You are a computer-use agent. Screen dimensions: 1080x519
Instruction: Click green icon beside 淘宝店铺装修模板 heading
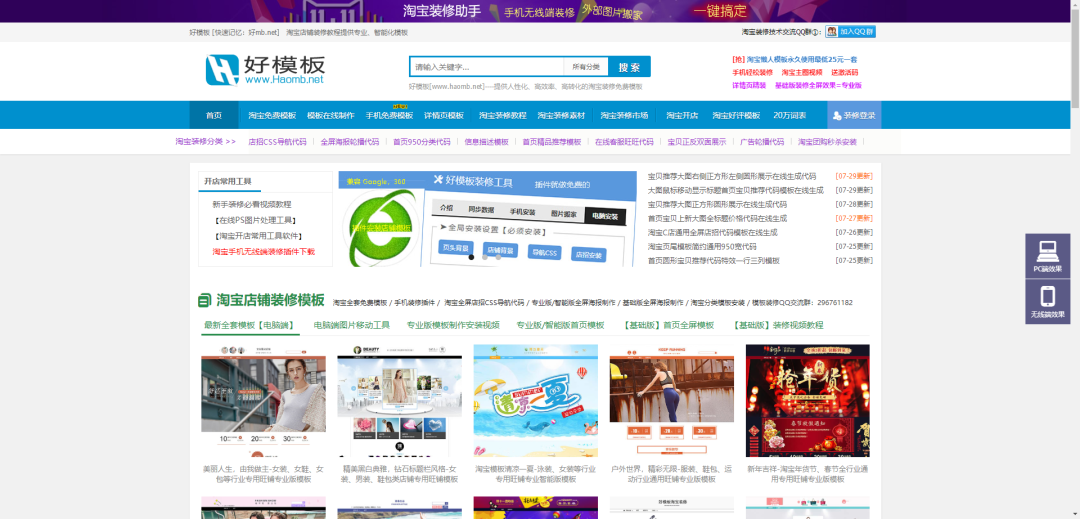[205, 300]
